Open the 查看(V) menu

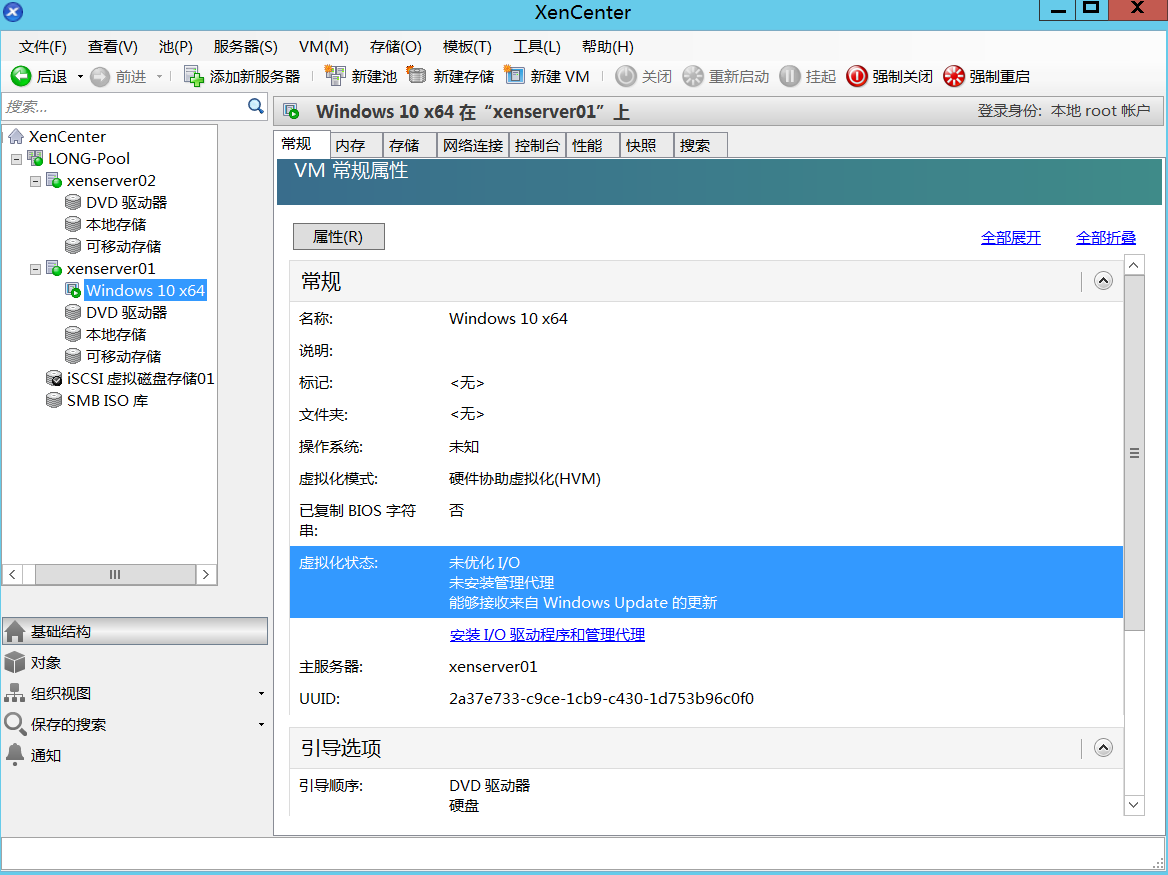tap(112, 47)
